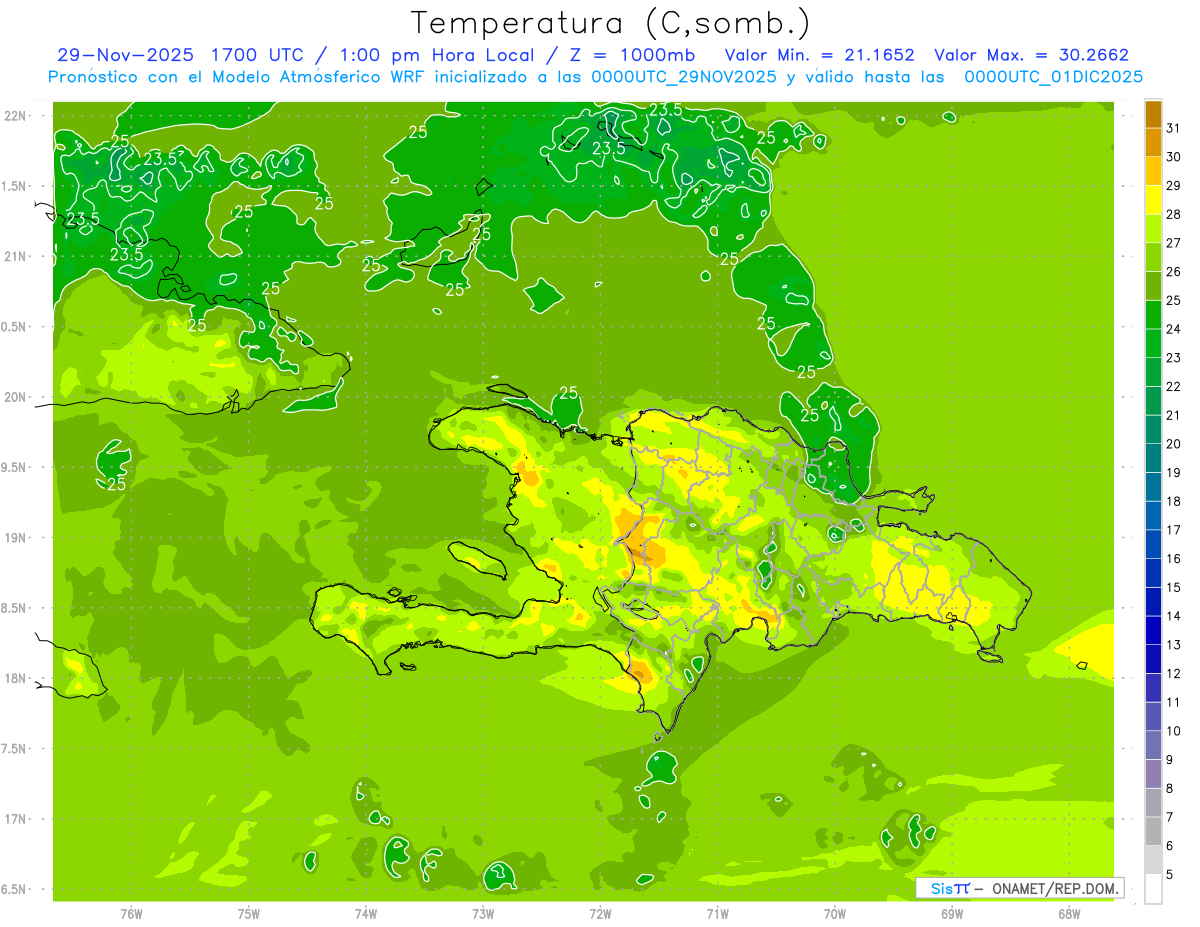The height and width of the screenshot is (927, 1200).
Task: Click the "21N" latitude tick label
Action: (x=16, y=257)
